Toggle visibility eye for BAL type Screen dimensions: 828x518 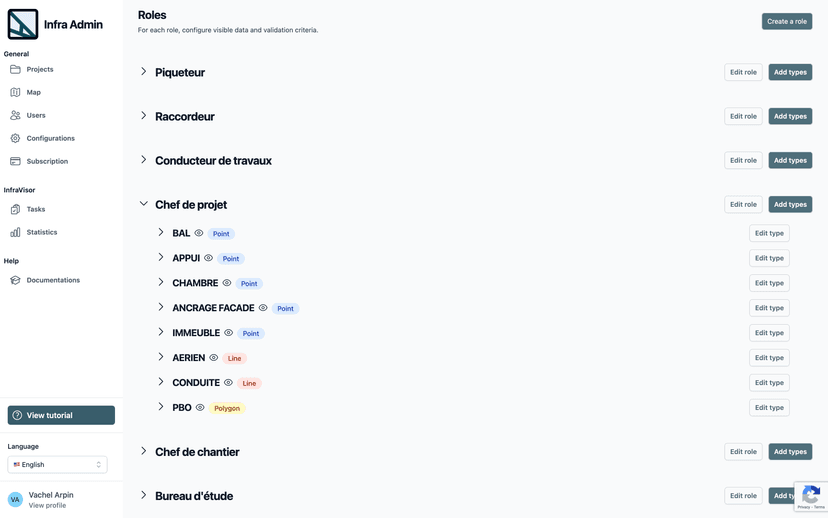pos(199,233)
